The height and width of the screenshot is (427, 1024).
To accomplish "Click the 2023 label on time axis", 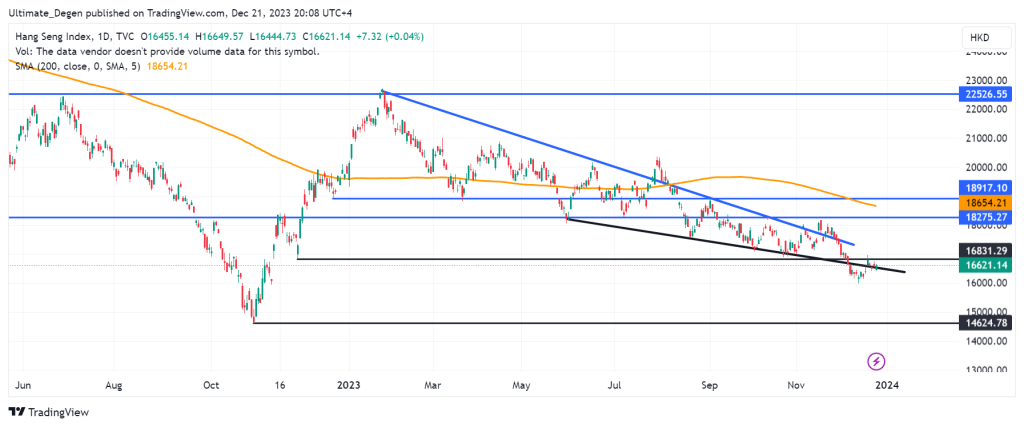I will (x=348, y=383).
